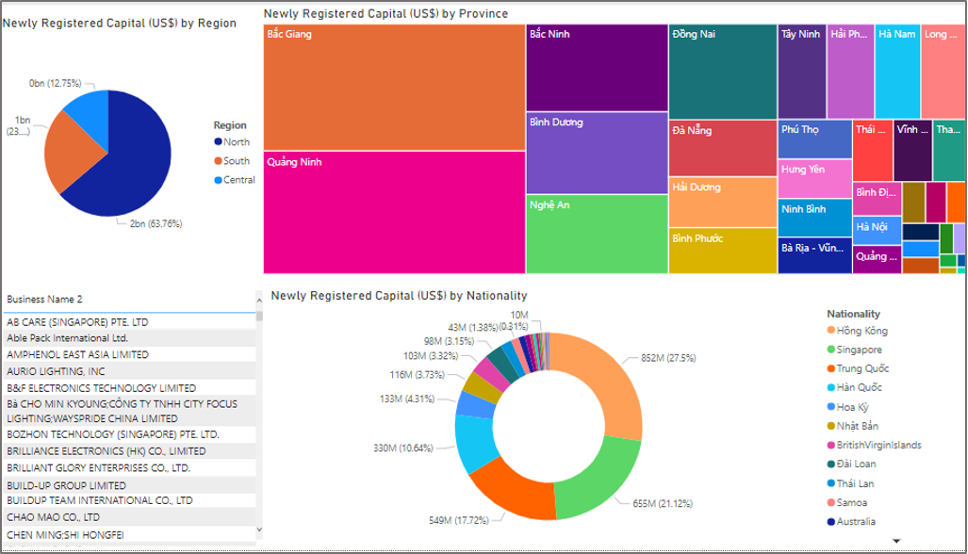968x554 pixels.
Task: Expand the Nationality legend with down arrow
Action: click(x=896, y=540)
